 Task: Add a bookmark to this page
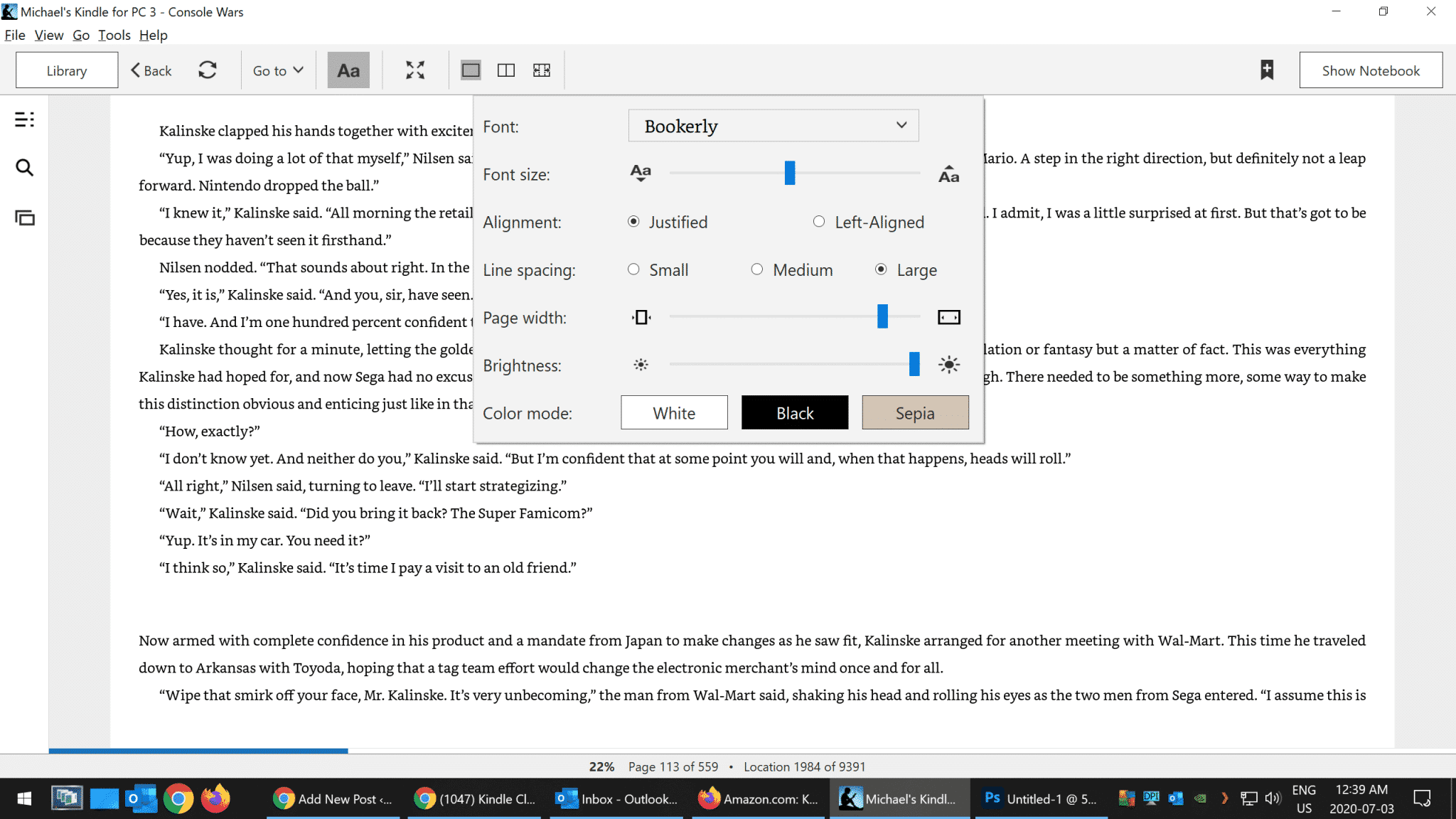(1267, 70)
